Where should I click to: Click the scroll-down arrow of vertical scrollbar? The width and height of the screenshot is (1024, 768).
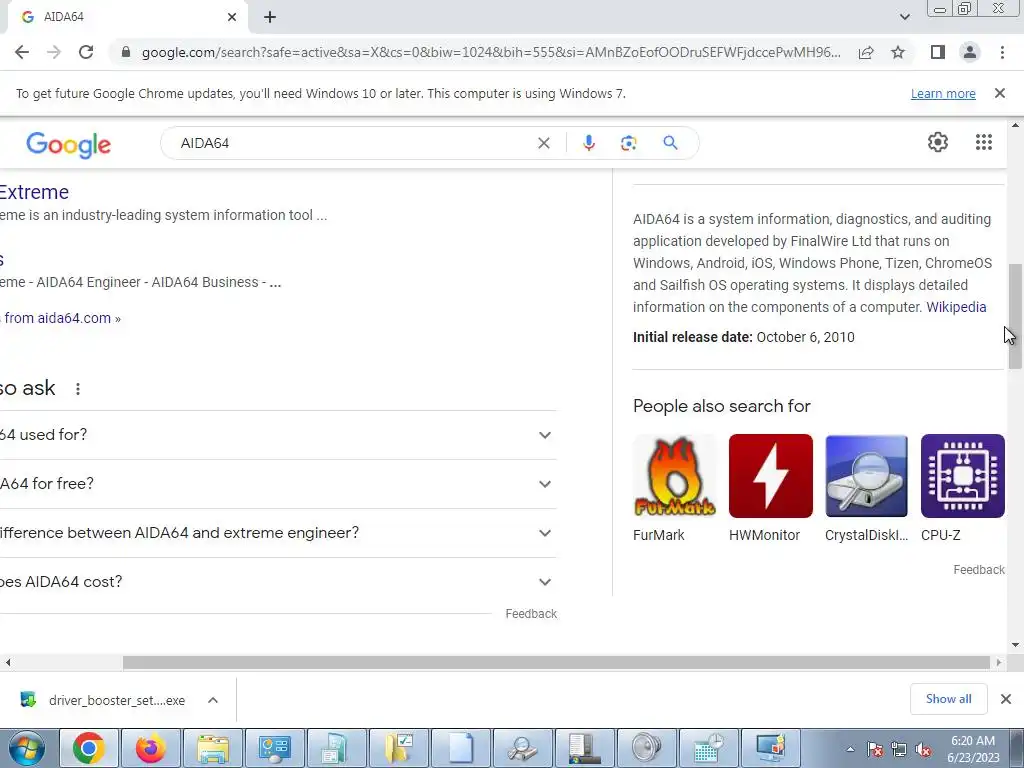pos(1014,645)
